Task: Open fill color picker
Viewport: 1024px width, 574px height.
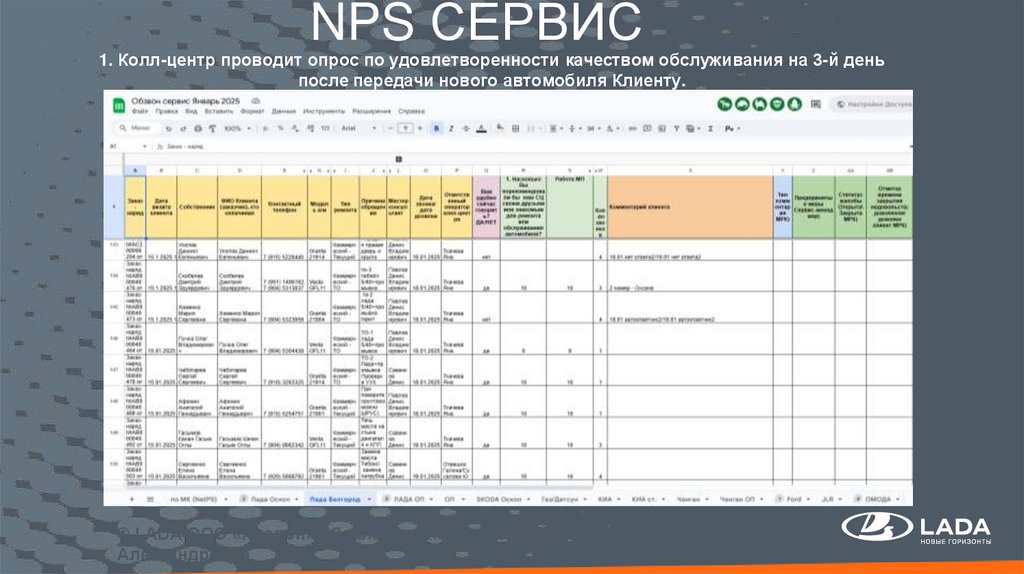Action: tap(500, 127)
